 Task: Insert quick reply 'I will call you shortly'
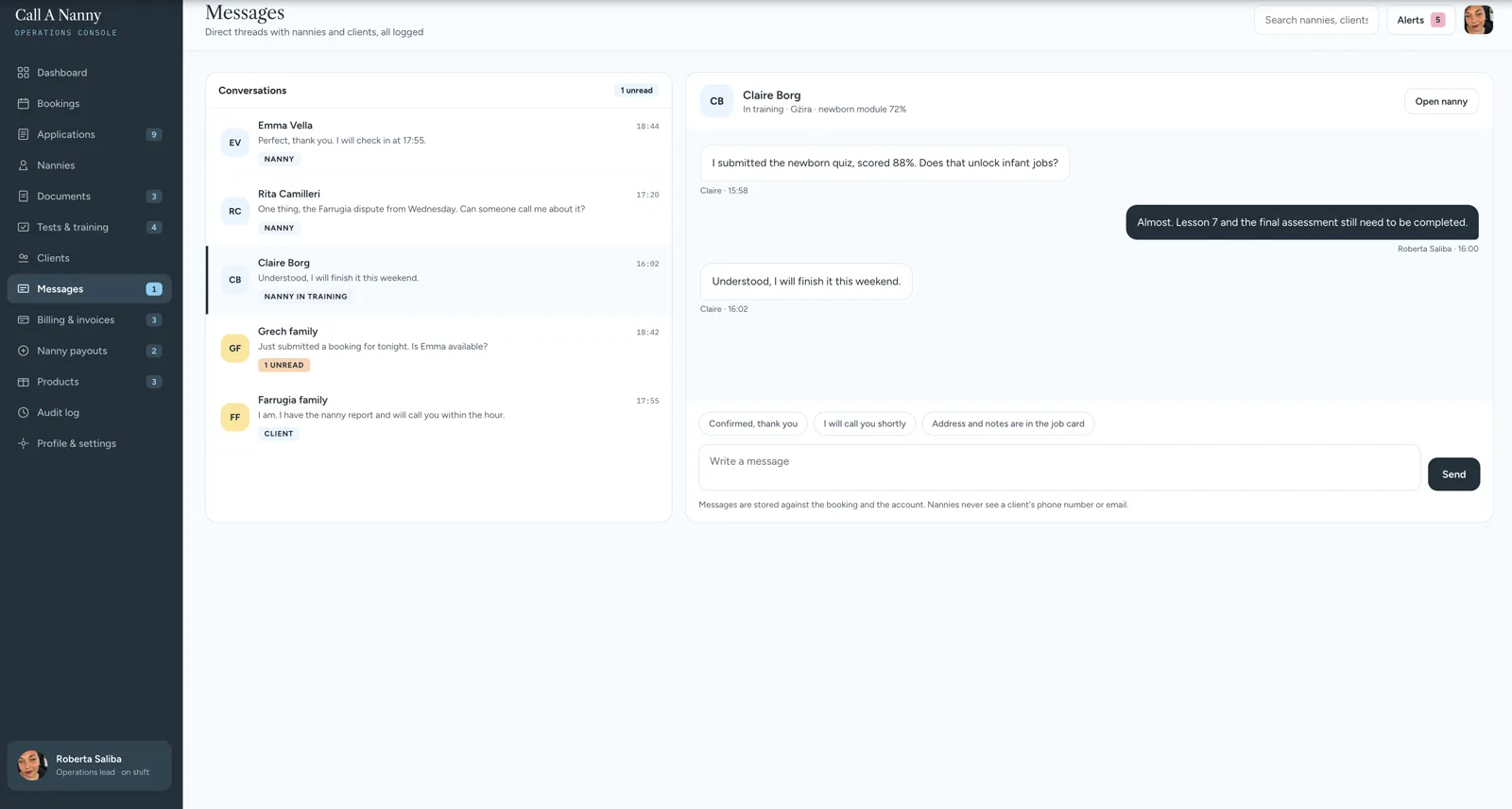click(x=865, y=423)
